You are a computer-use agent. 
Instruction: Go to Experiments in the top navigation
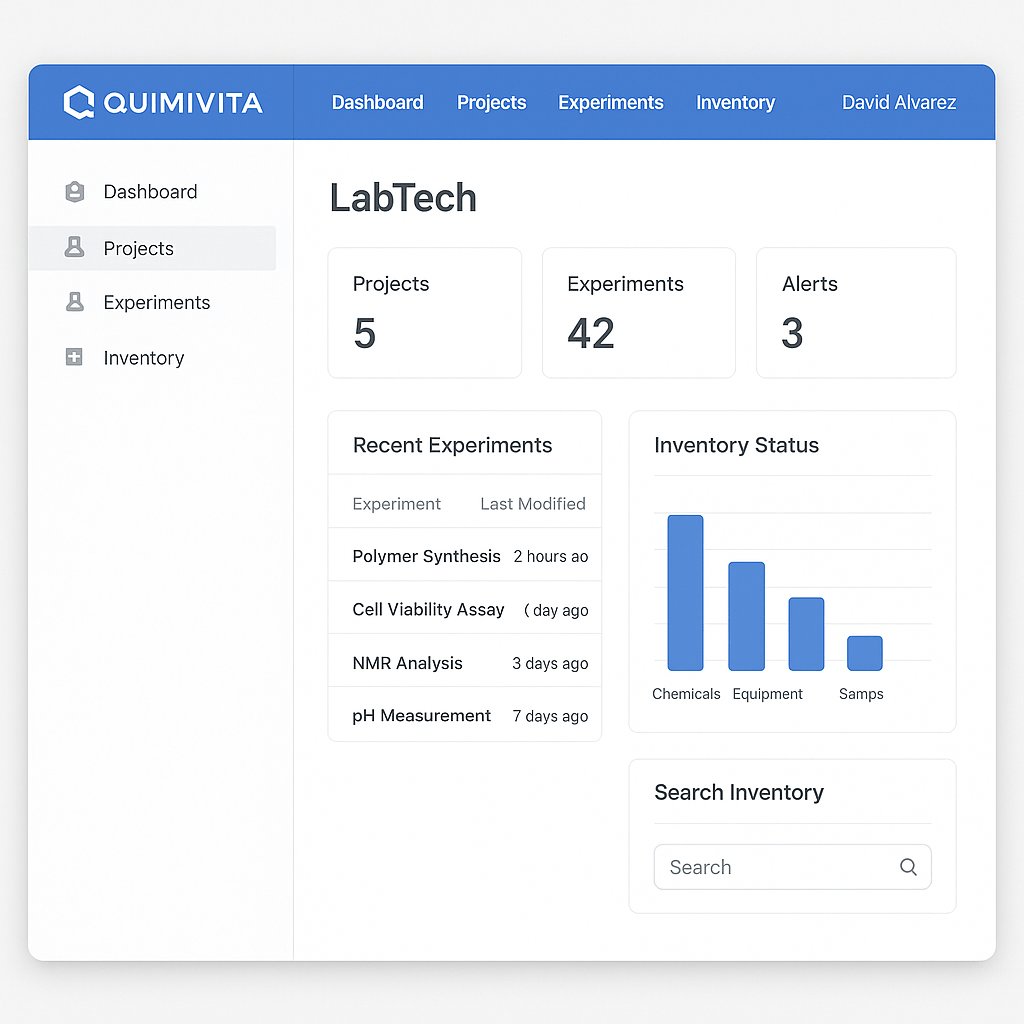(x=610, y=103)
